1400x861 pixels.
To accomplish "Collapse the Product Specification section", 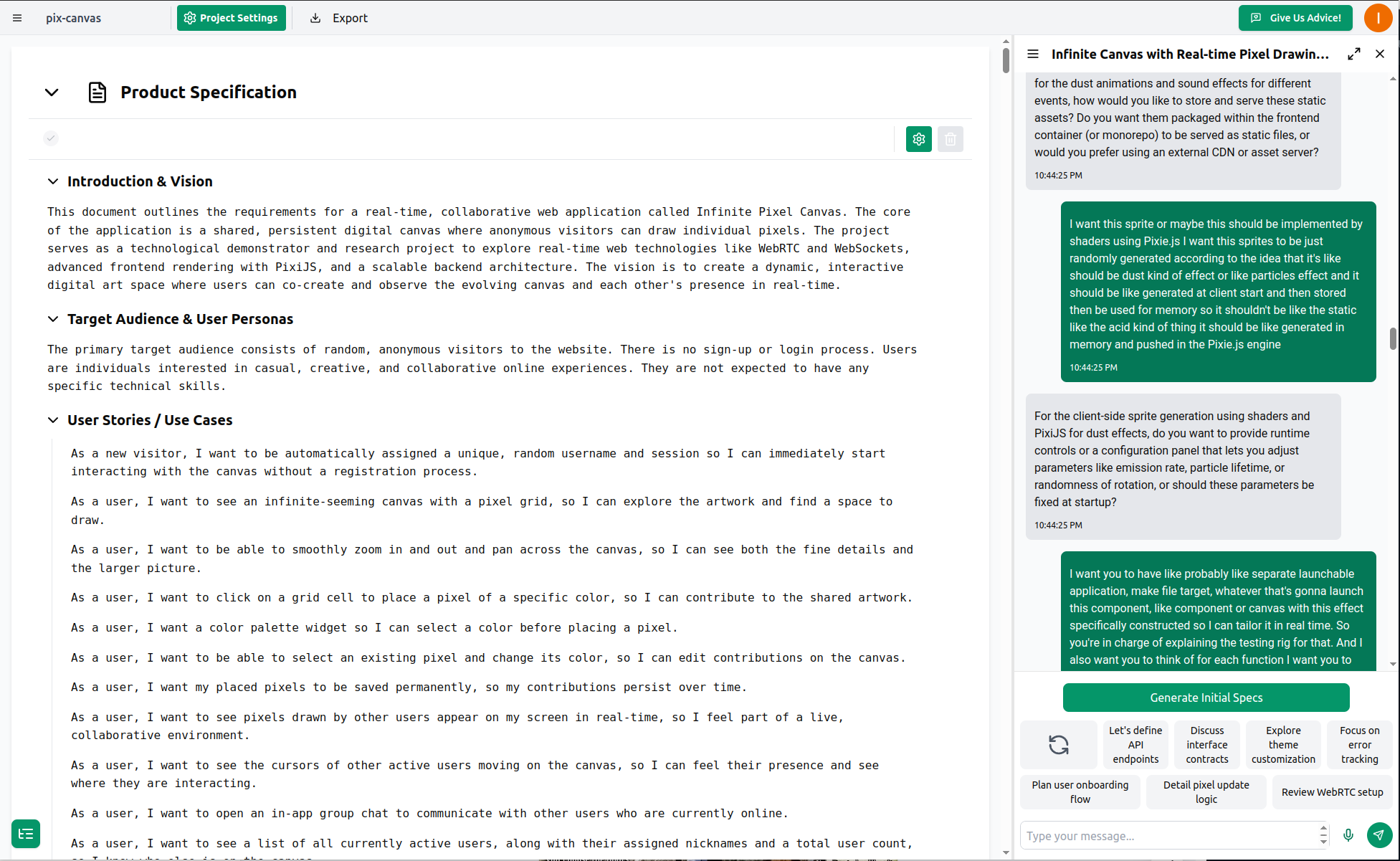I will click(x=52, y=92).
